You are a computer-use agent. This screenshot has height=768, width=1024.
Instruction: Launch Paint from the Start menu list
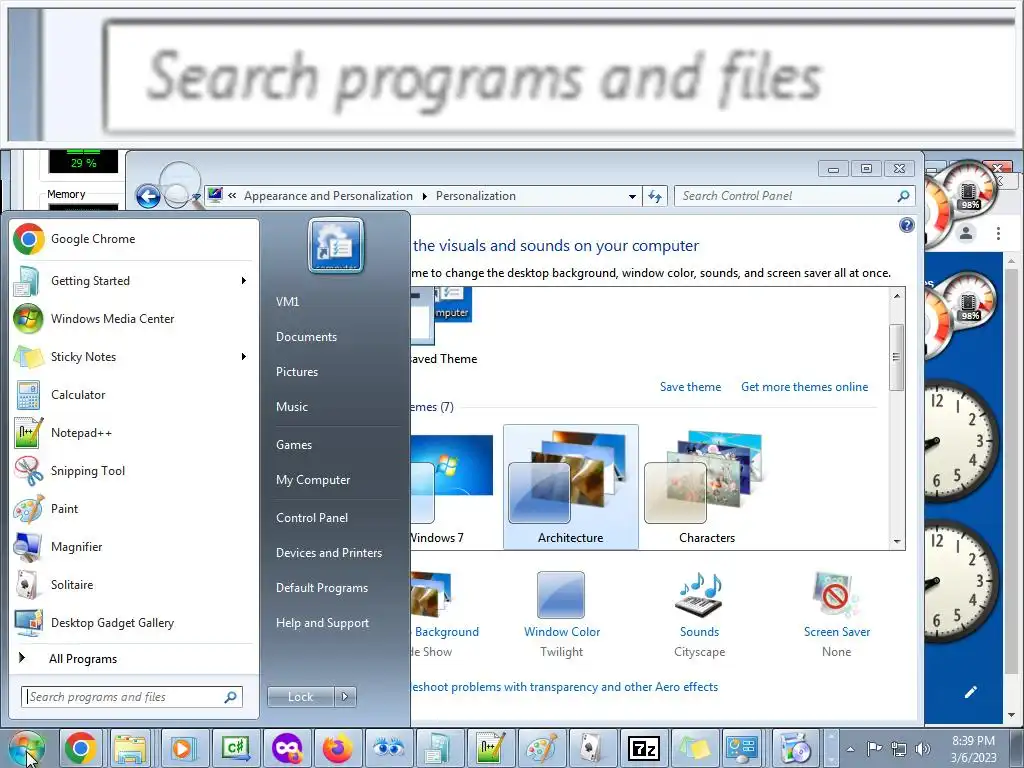(x=134, y=509)
